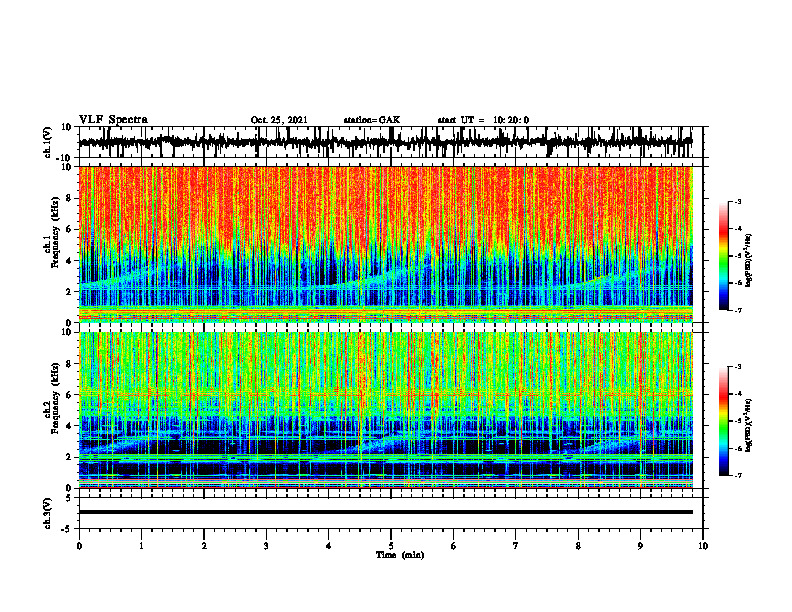Click the "5" tick on ch.3(V) axis
Viewport: 792px width, 612px height.
click(70, 498)
